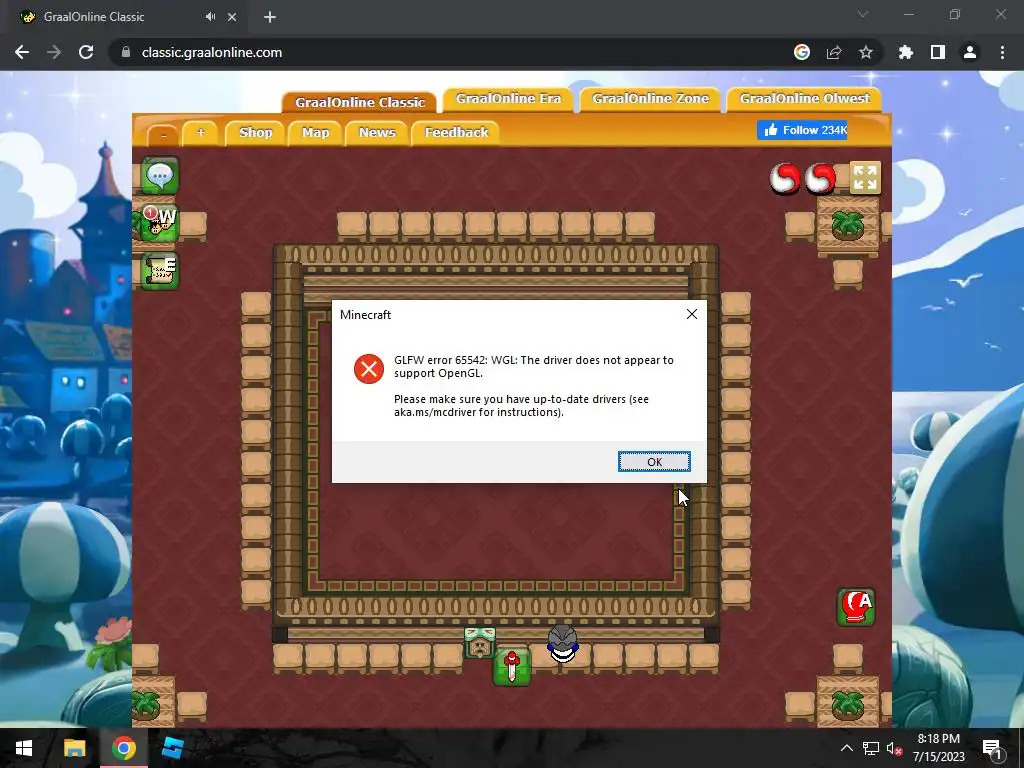Switch to GraalOnline Classic tab
1024x768 pixels.
click(x=360, y=102)
